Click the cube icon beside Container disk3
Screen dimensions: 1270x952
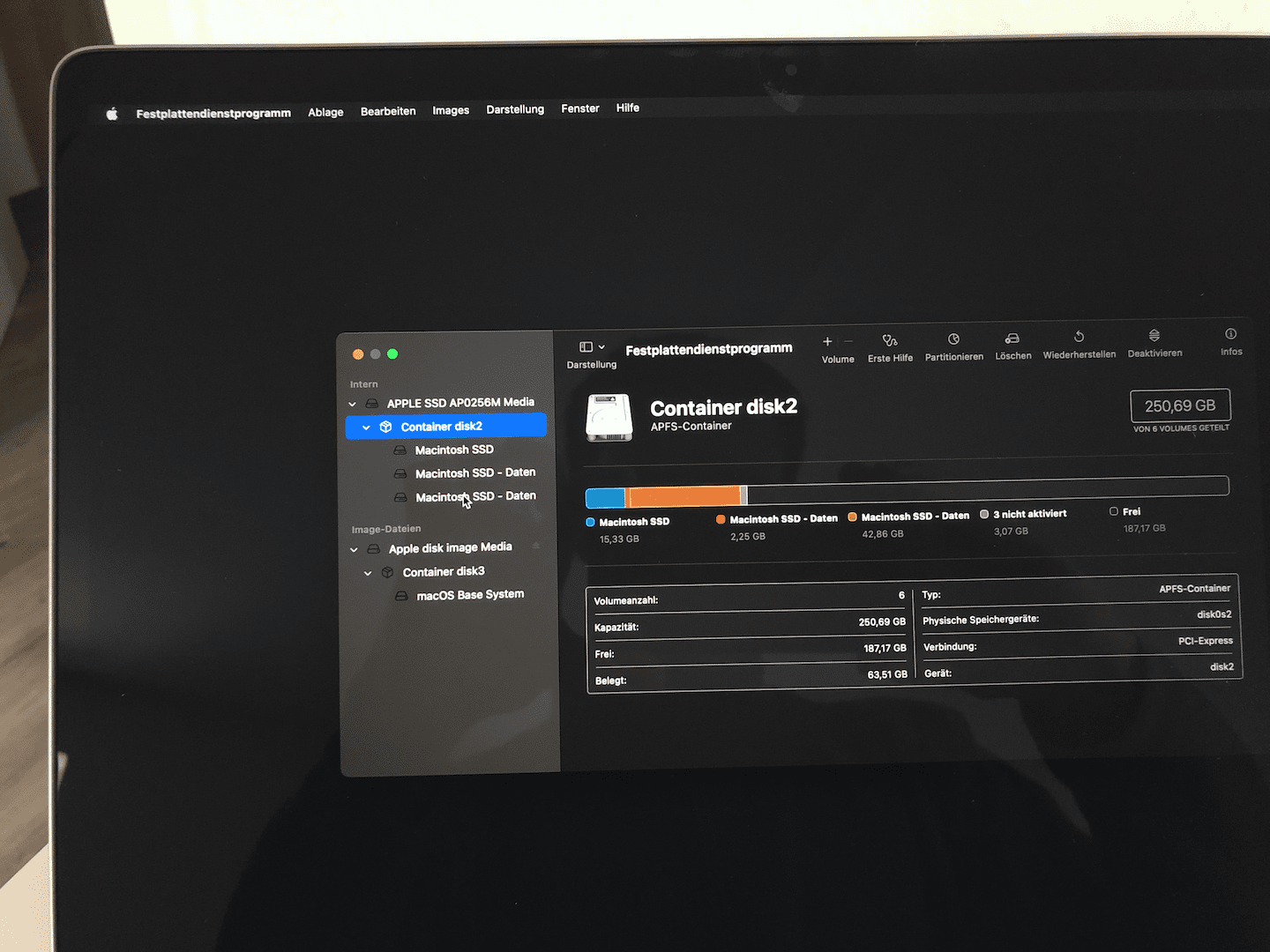point(387,573)
